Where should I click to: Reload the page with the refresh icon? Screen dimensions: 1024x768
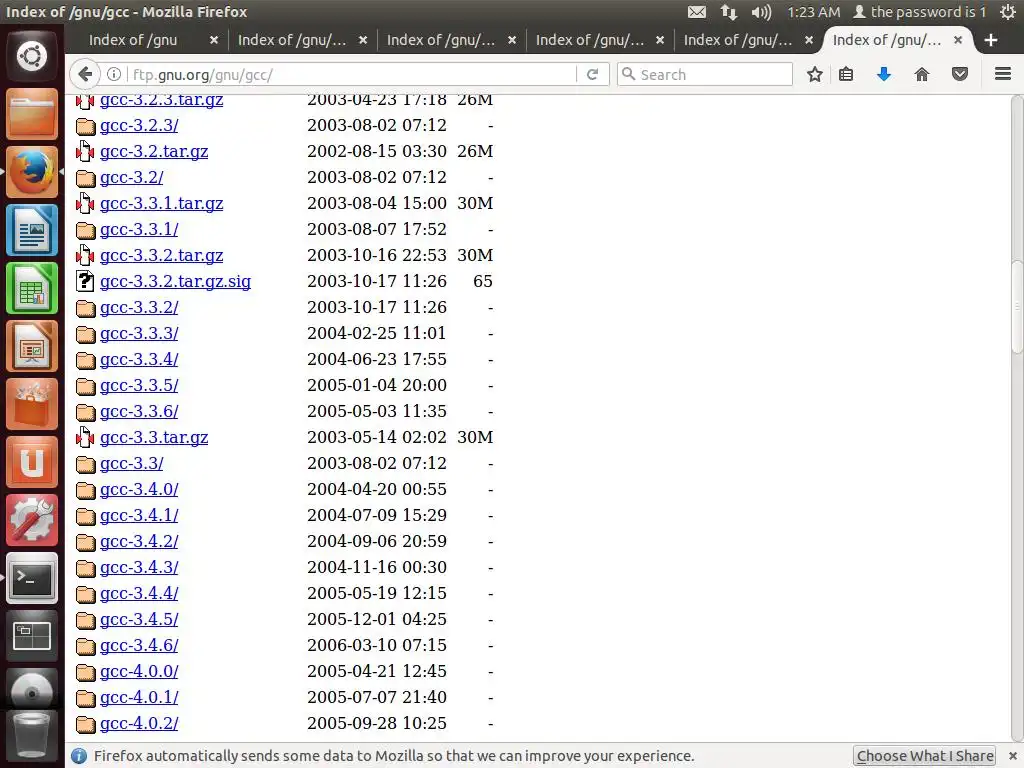(592, 74)
